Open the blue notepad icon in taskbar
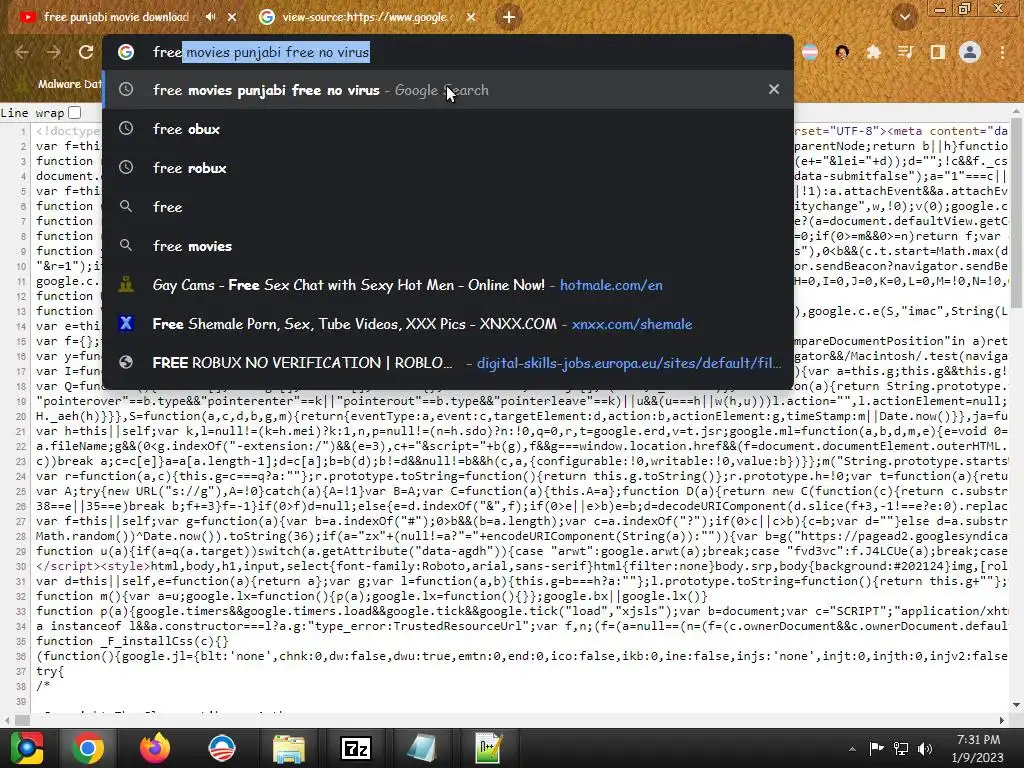The image size is (1024, 768). (422, 748)
